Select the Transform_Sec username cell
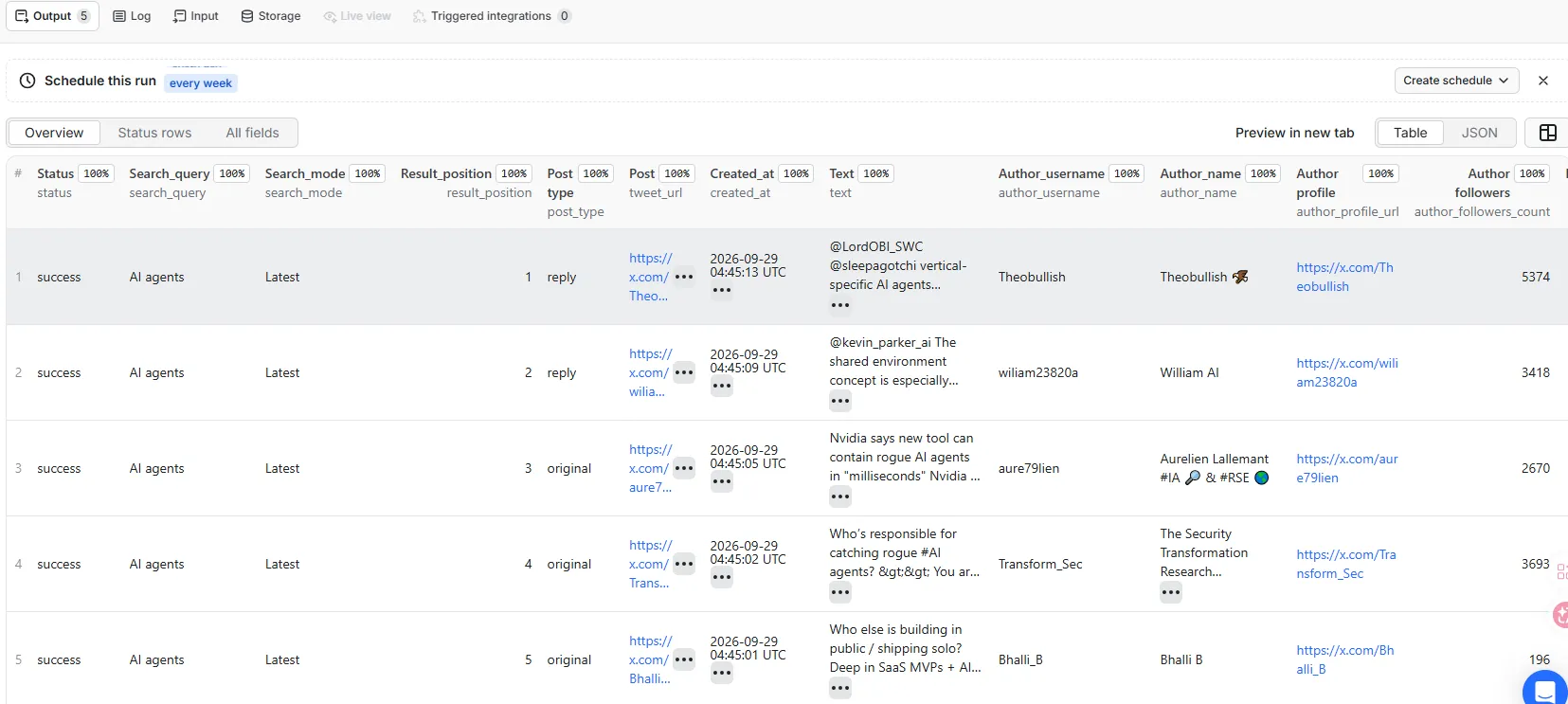Image resolution: width=1568 pixels, height=704 pixels. (x=1040, y=564)
